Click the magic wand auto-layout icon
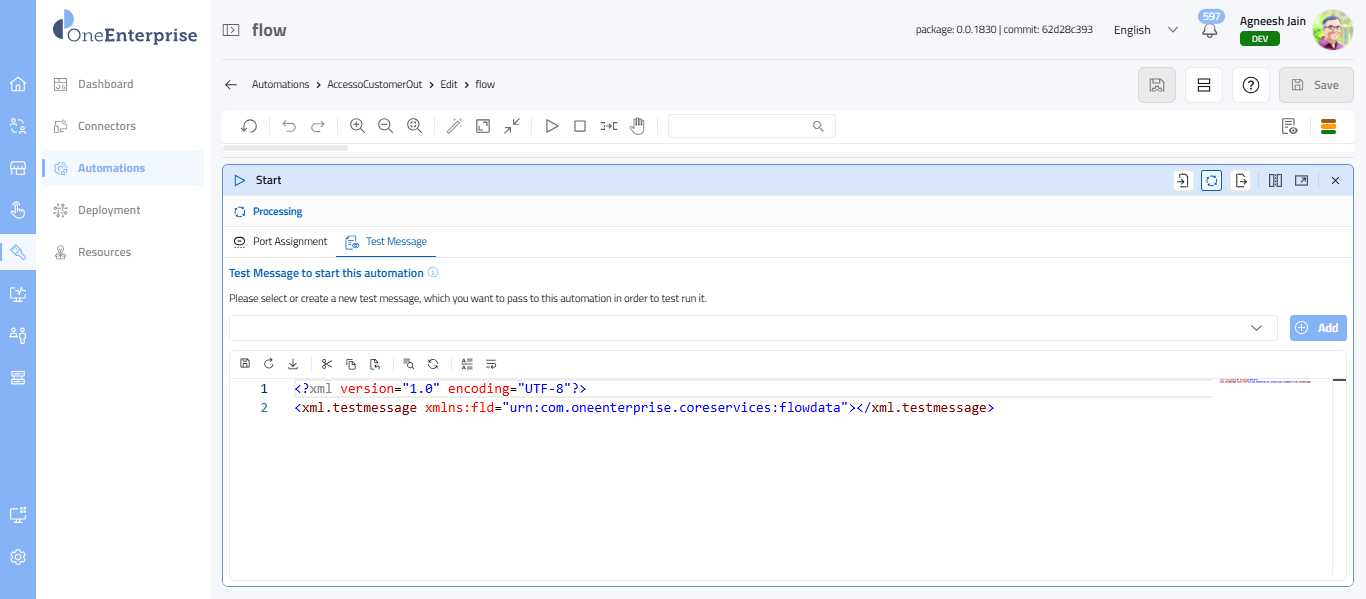This screenshot has width=1366, height=599. pos(454,126)
